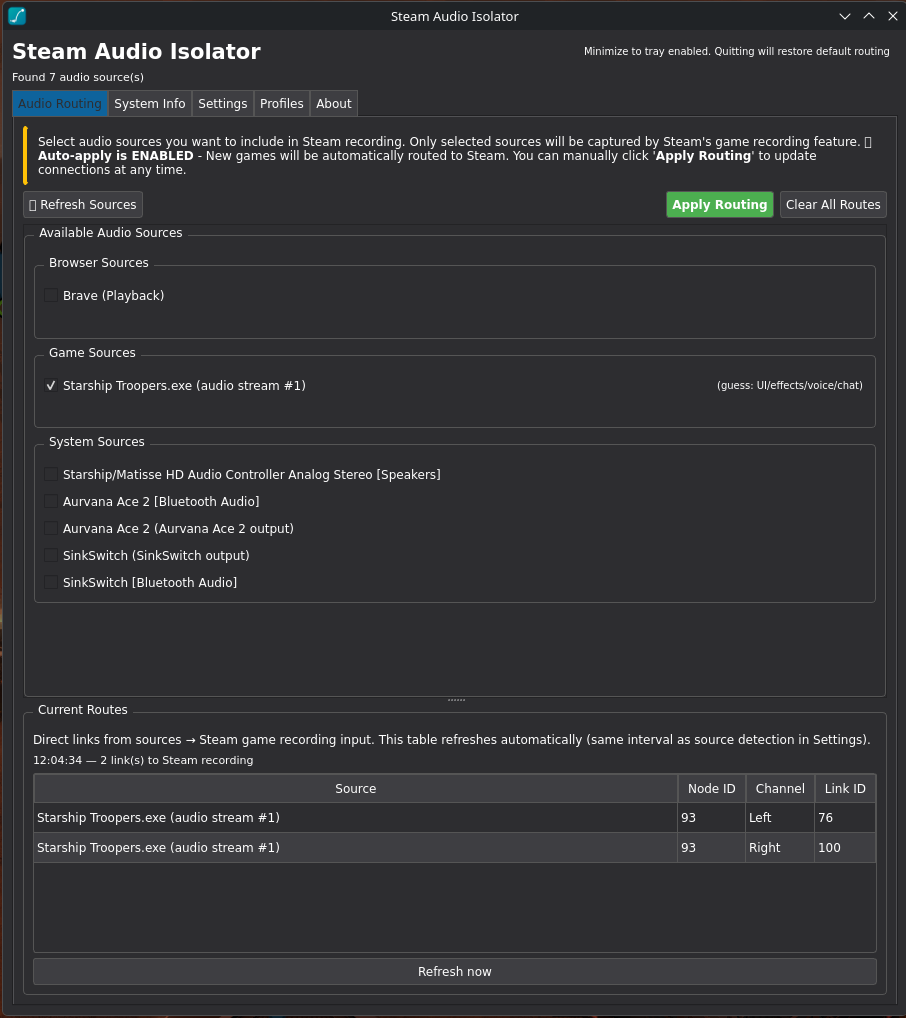The image size is (906, 1018).
Task: Click the Source column header
Action: pos(355,788)
